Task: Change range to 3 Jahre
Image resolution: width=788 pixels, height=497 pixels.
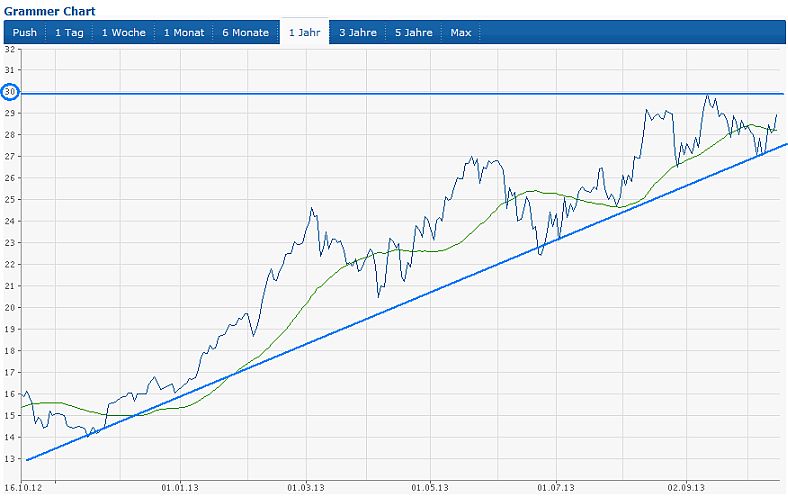Action: [x=357, y=33]
